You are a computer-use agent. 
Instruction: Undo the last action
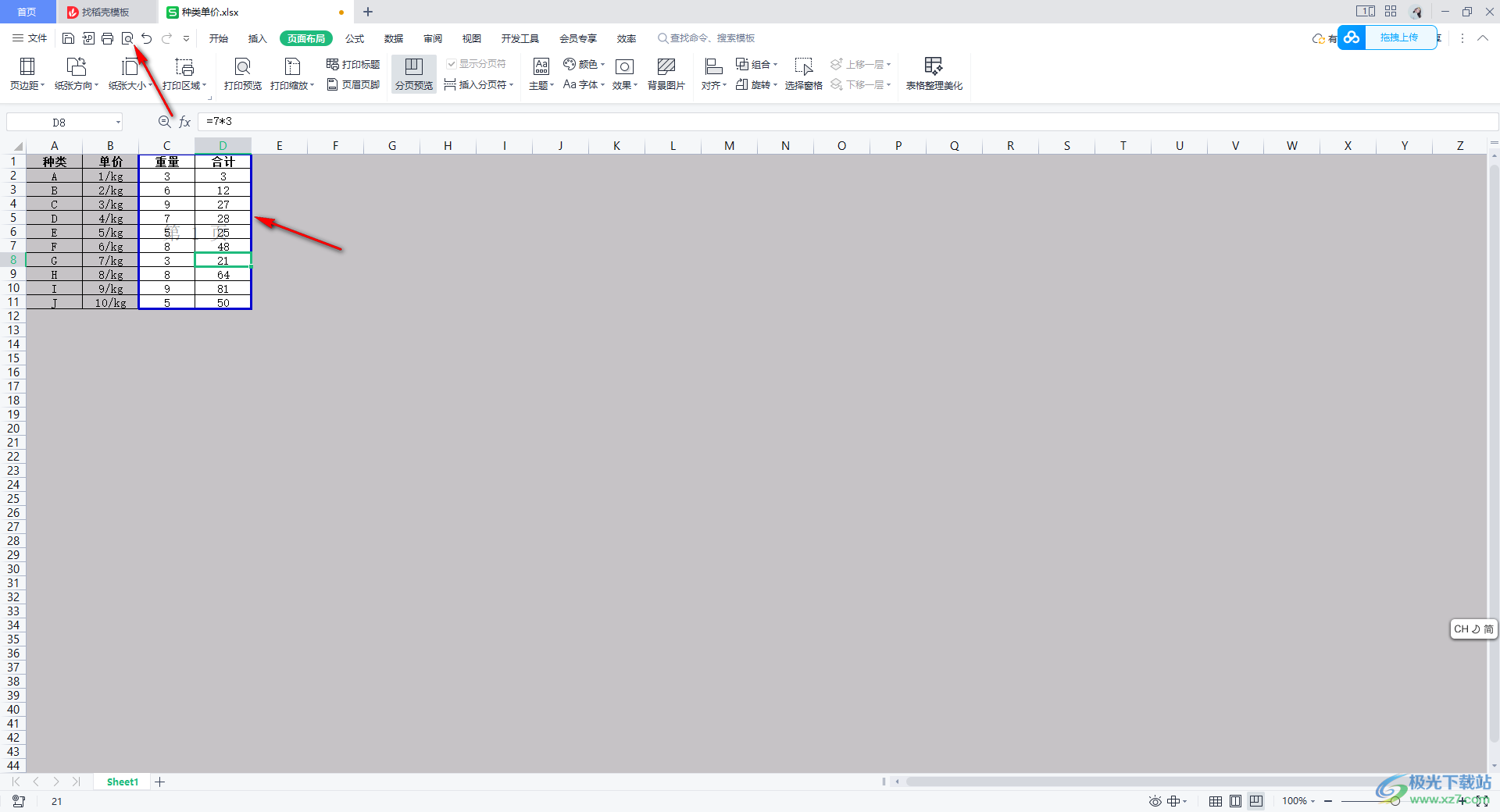click(x=147, y=38)
